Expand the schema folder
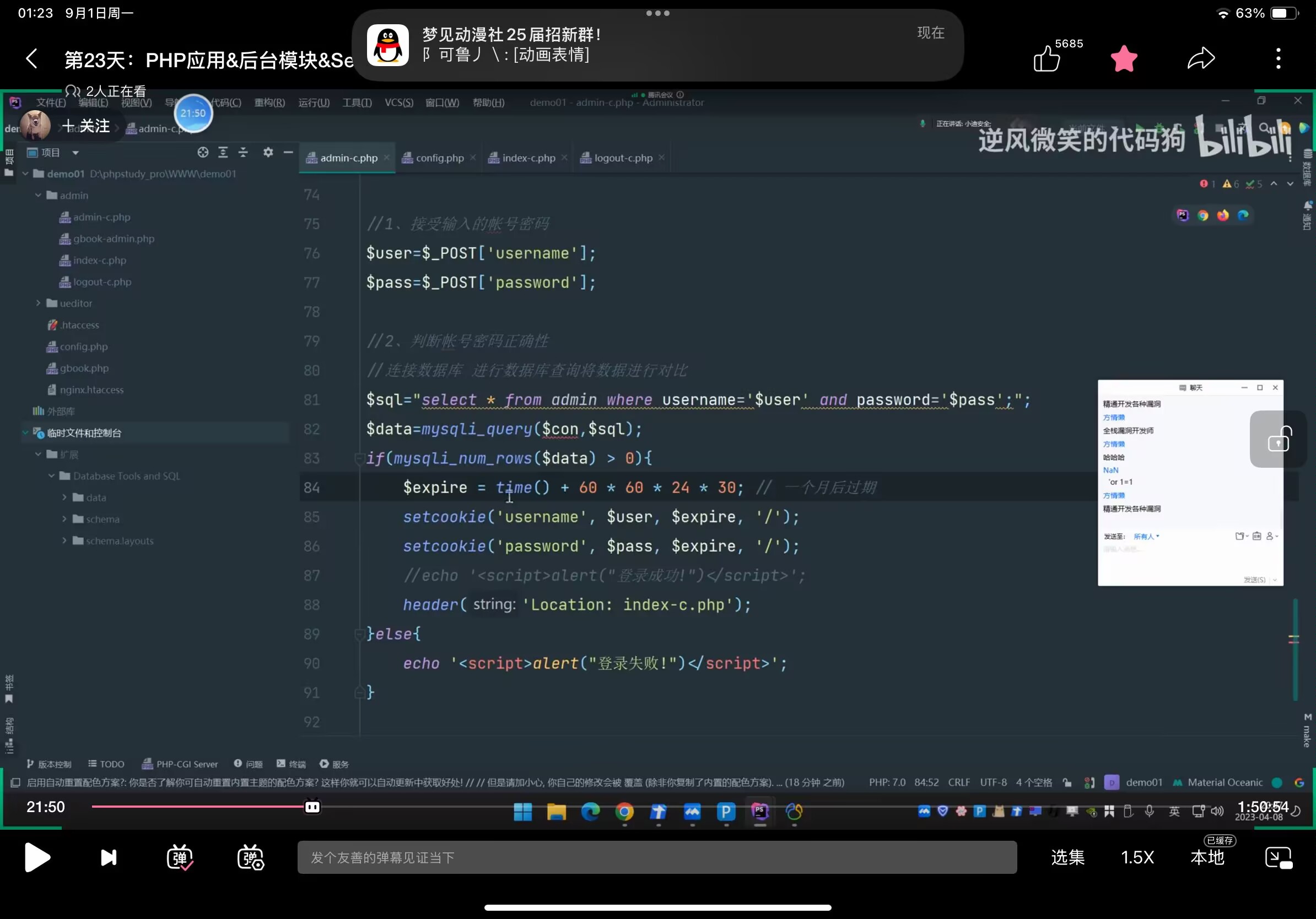 tap(64, 519)
